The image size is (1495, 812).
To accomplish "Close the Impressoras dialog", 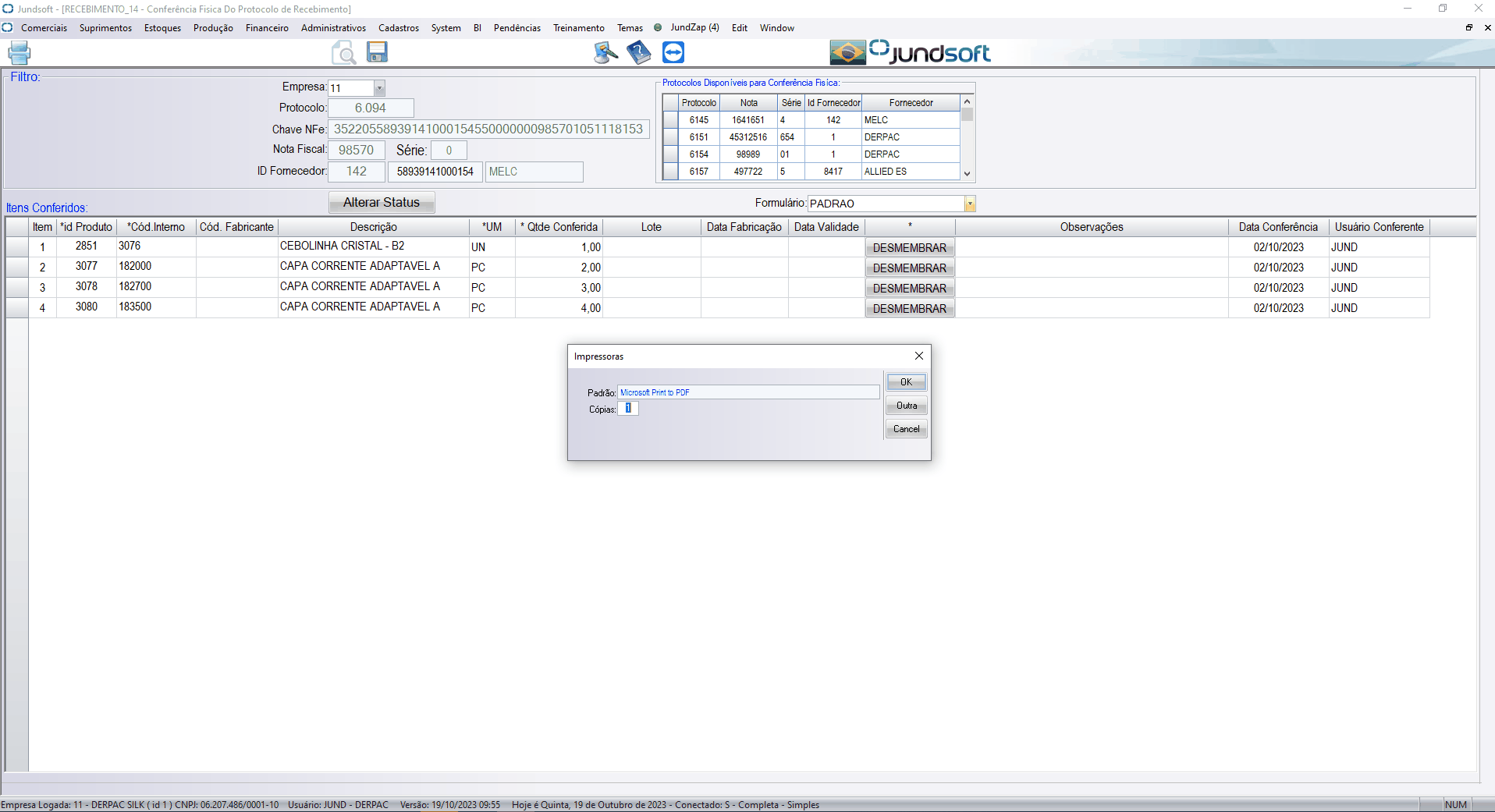I will 919,356.
